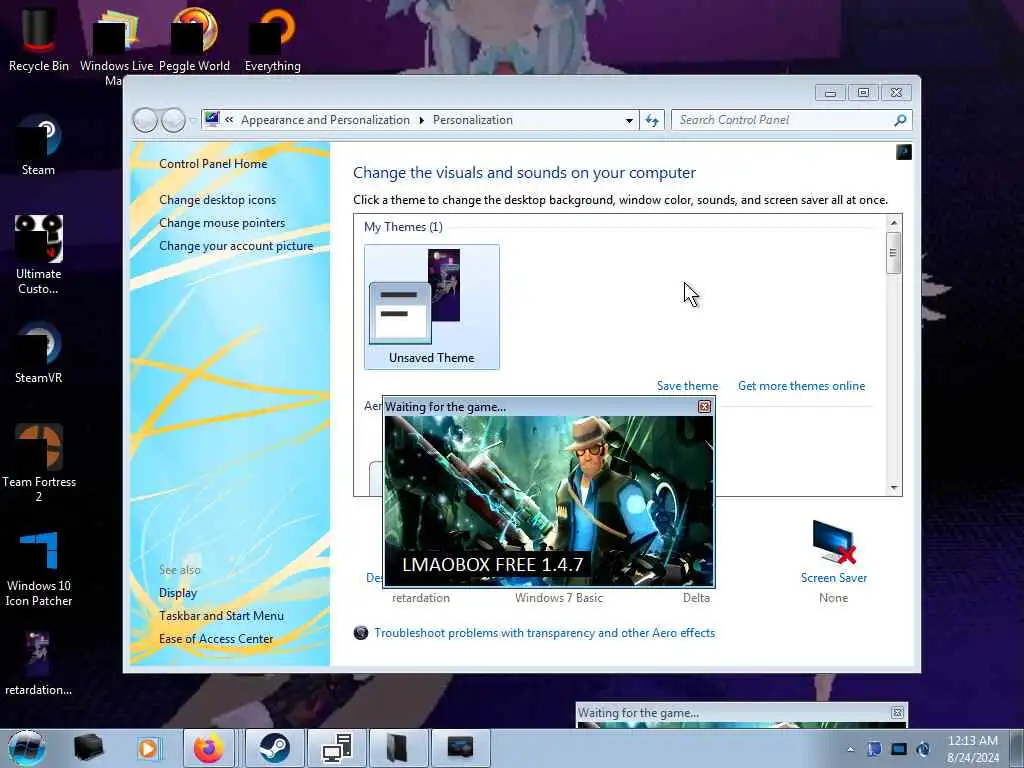Select the retardation... desktop file icon
The width and height of the screenshot is (1024, 768).
pos(39,664)
